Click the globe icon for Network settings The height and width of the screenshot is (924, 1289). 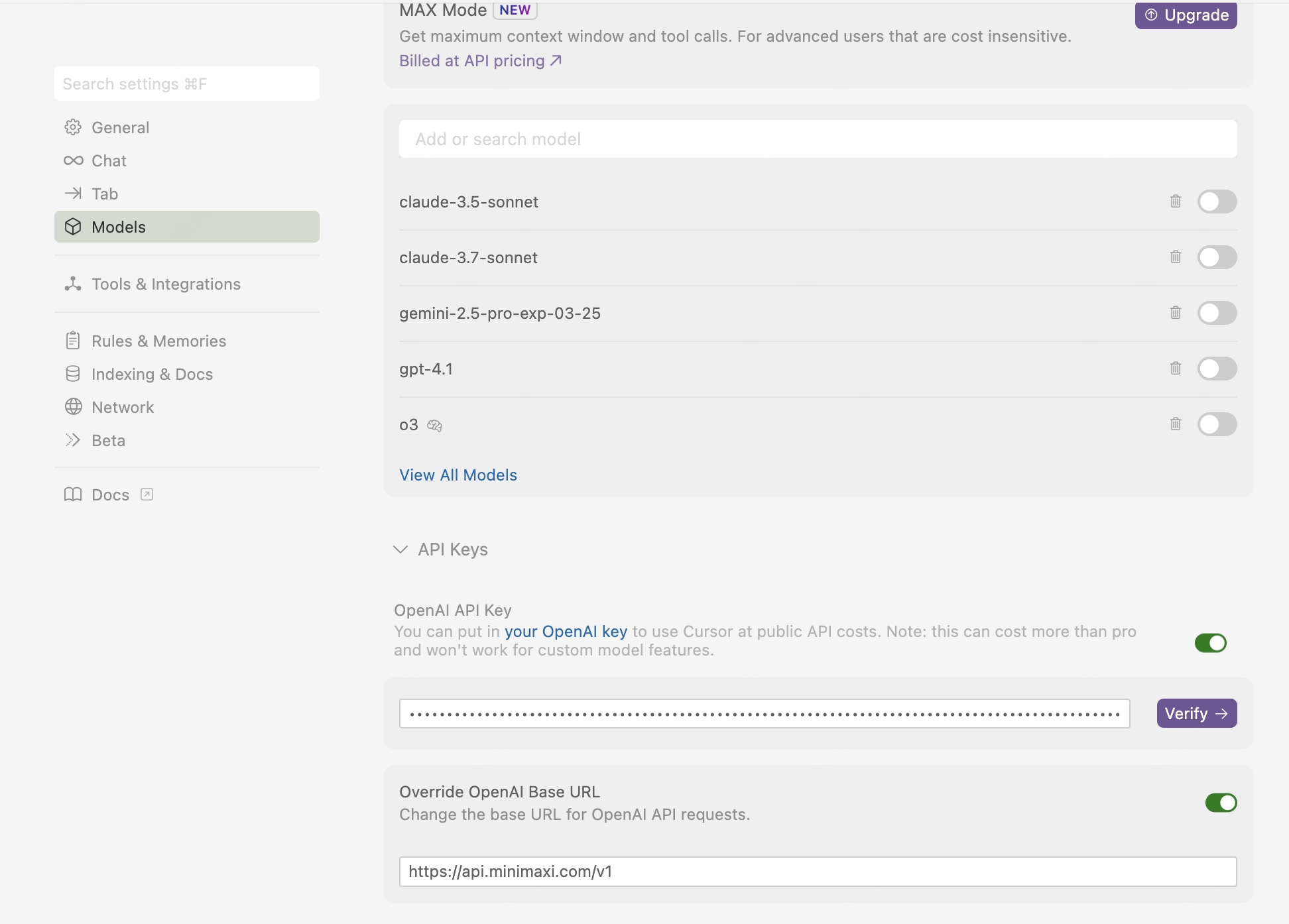73,407
